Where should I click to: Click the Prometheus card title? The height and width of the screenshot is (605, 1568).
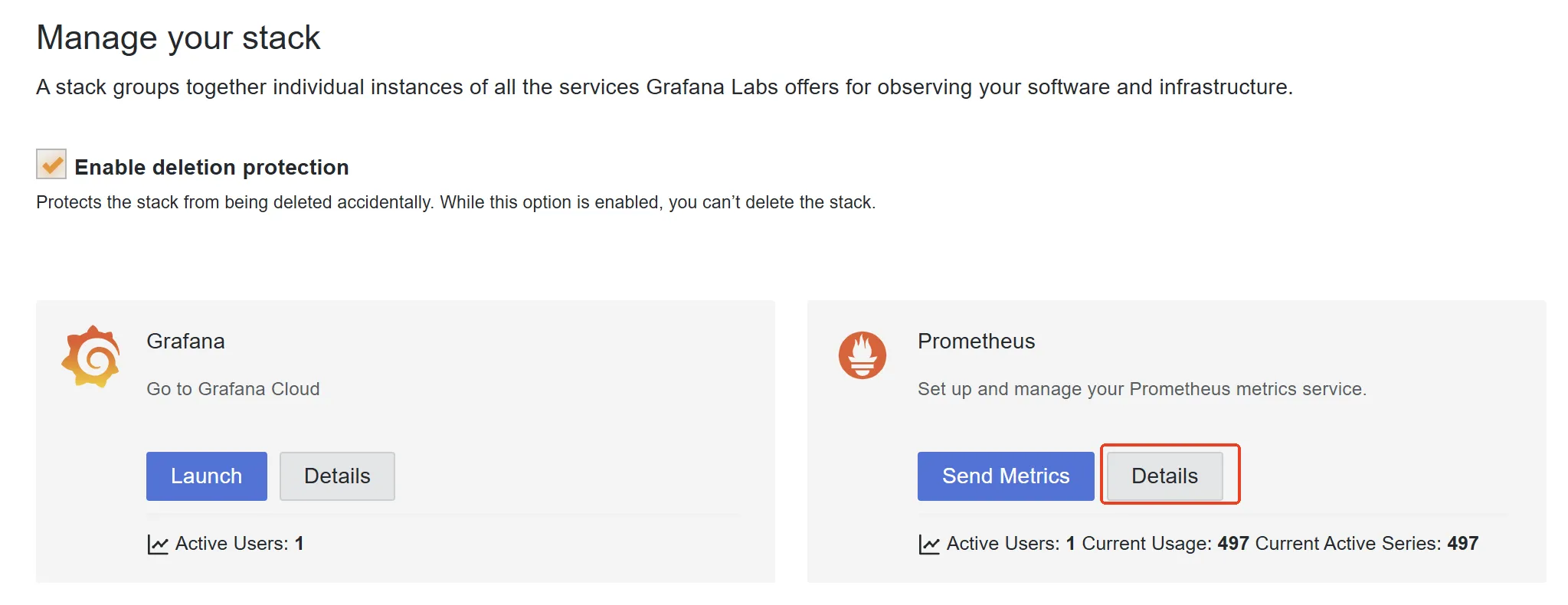pos(976,342)
